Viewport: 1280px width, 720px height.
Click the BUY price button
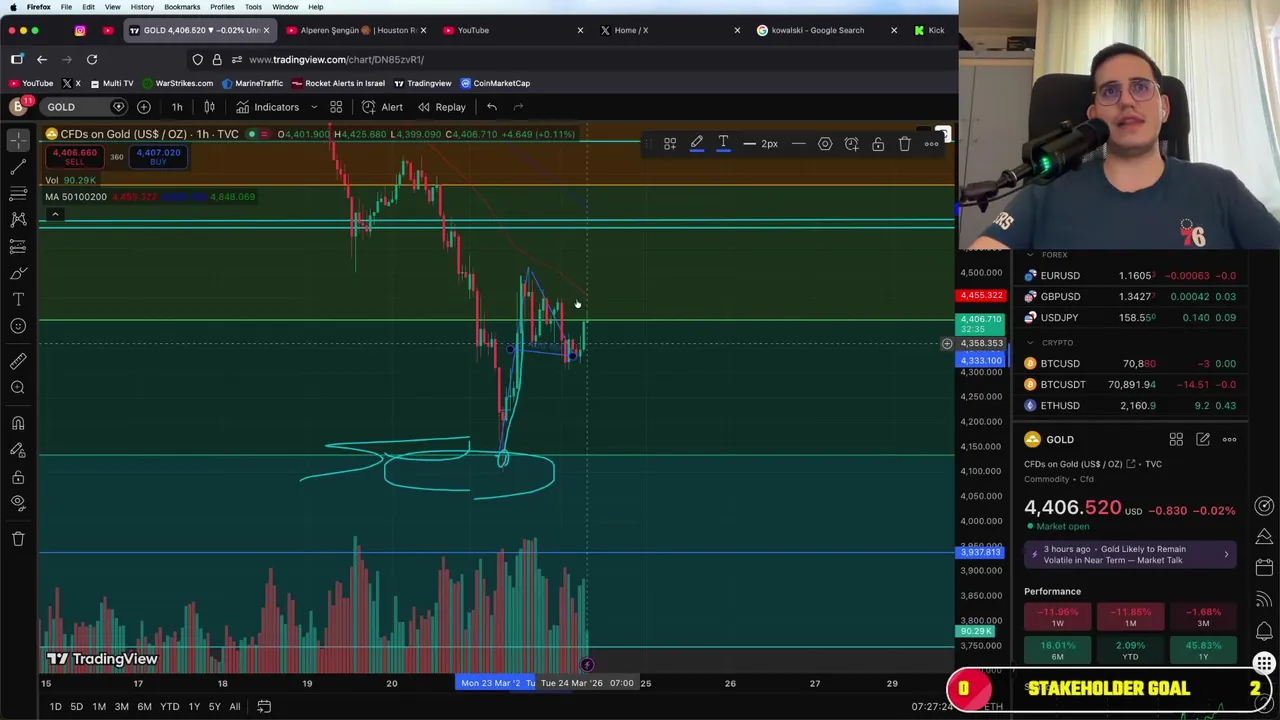pos(158,157)
